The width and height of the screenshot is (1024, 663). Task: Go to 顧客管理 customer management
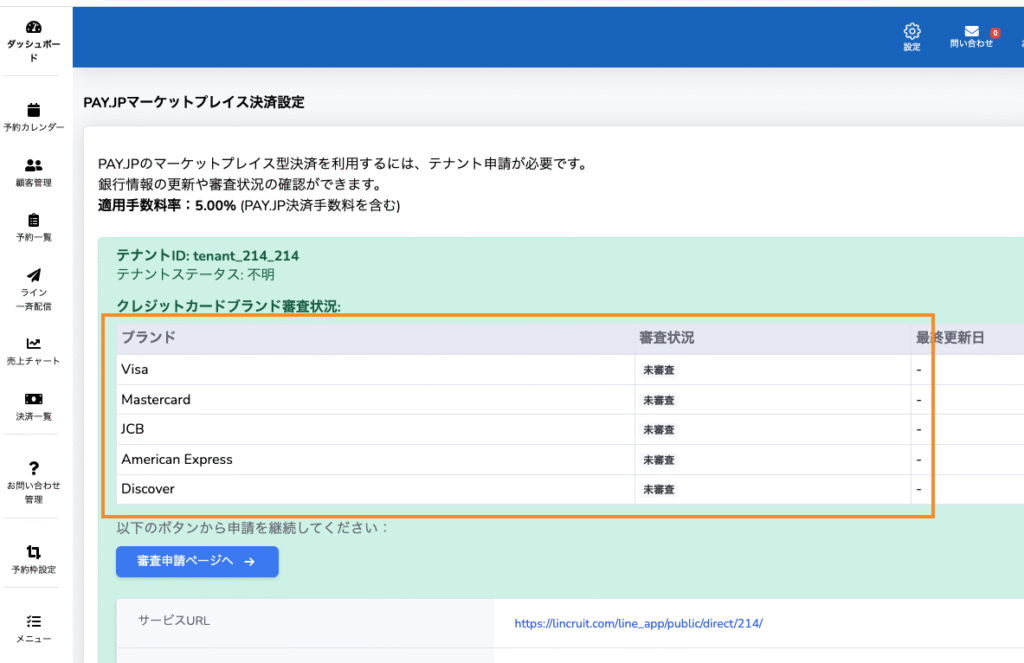click(33, 172)
